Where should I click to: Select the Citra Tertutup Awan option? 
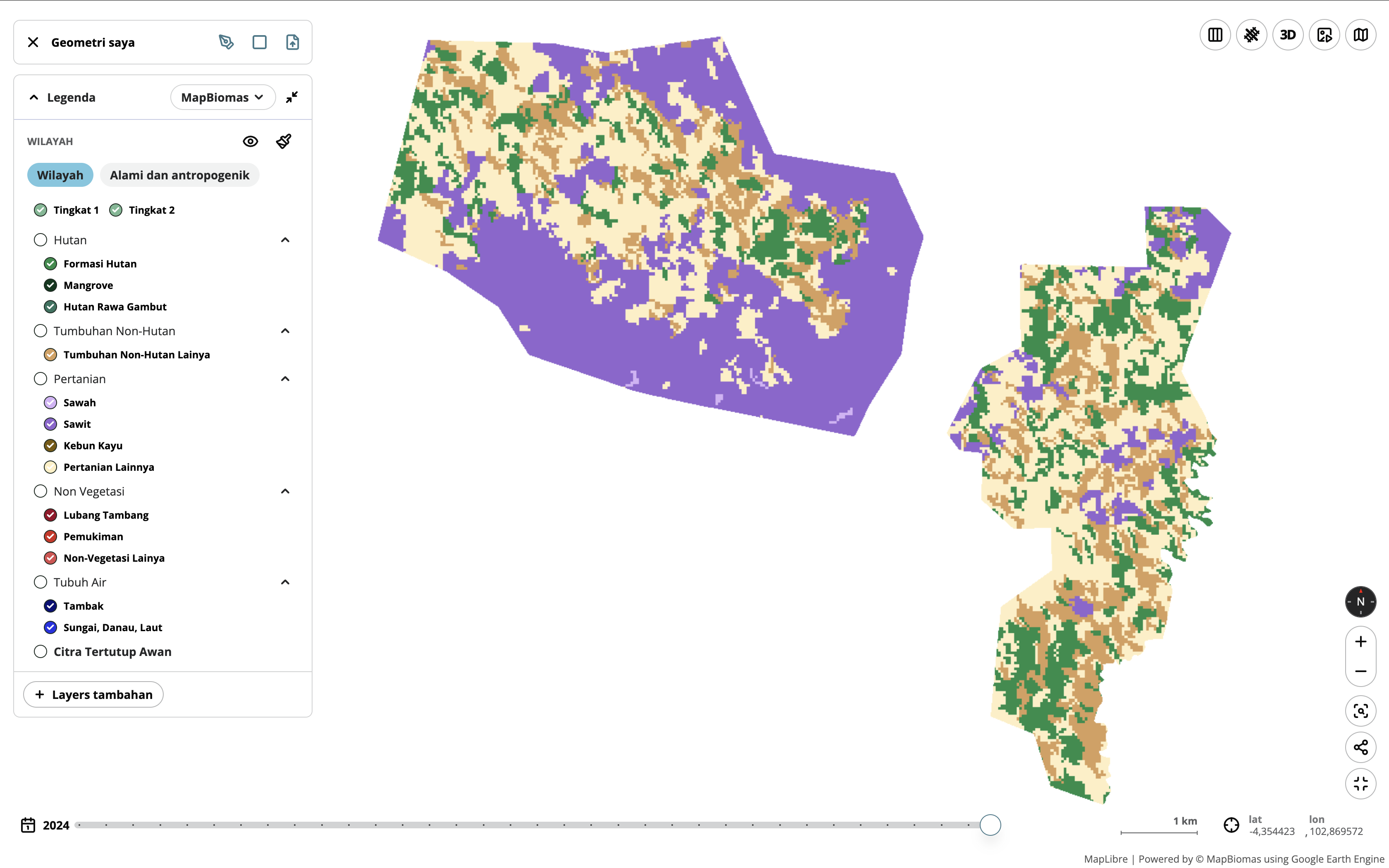40,651
